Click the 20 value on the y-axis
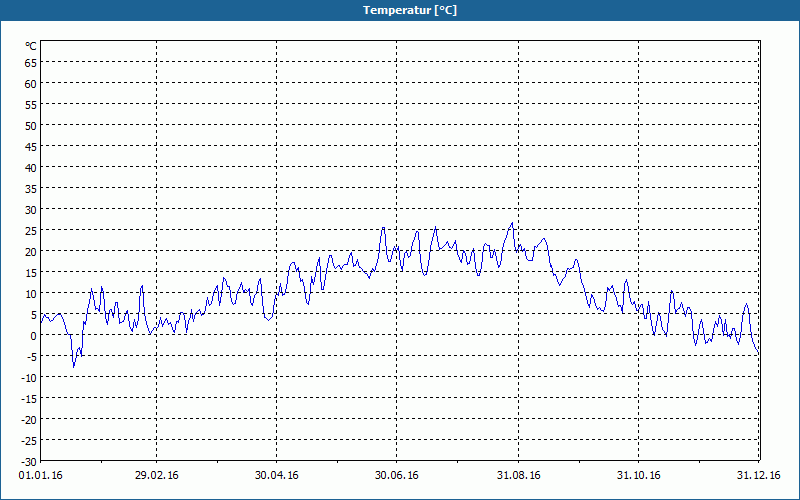The height and width of the screenshot is (500, 800). pos(31,252)
